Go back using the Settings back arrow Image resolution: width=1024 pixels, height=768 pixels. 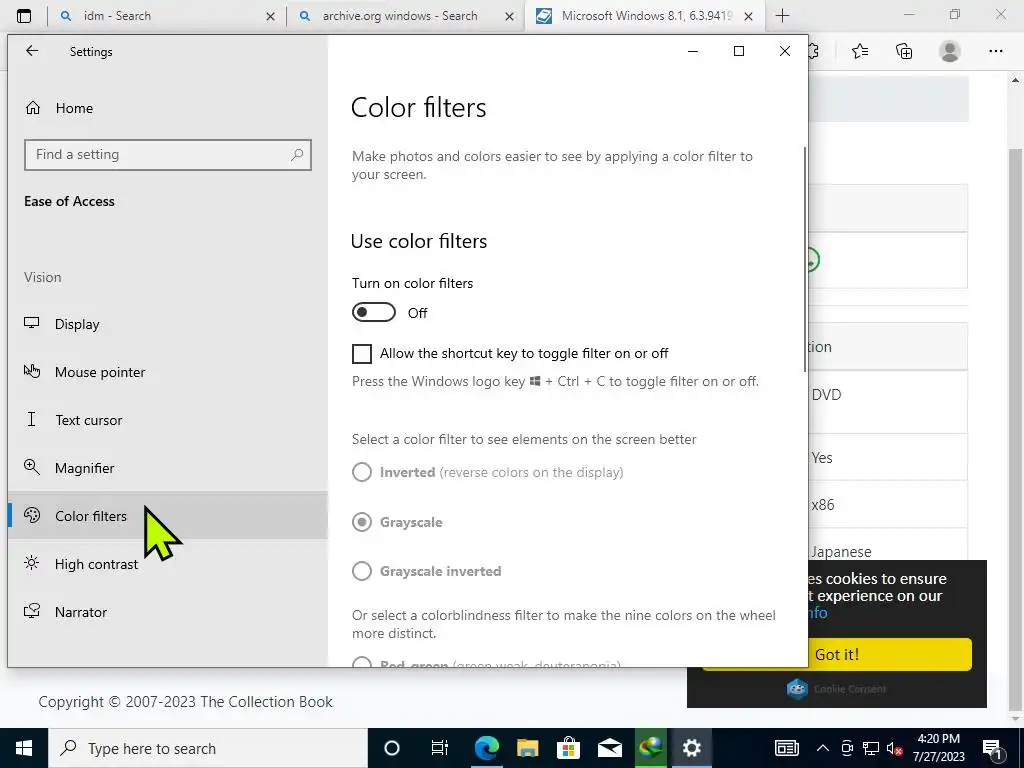(32, 51)
